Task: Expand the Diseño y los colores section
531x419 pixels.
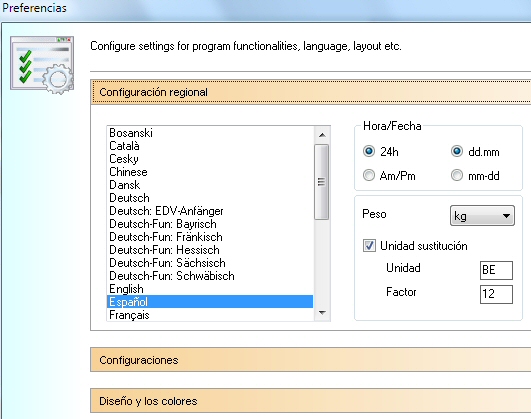Action: click(311, 401)
